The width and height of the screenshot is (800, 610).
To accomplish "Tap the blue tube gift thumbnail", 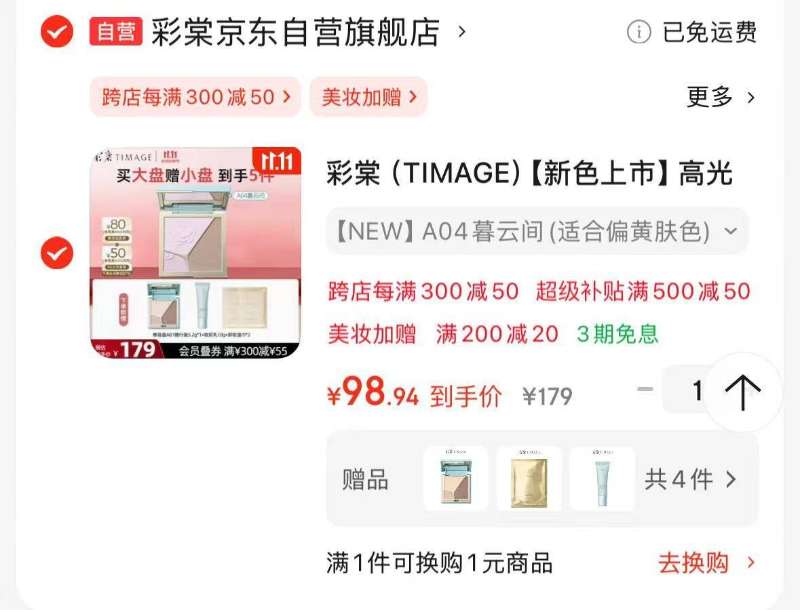I will coord(602,479).
